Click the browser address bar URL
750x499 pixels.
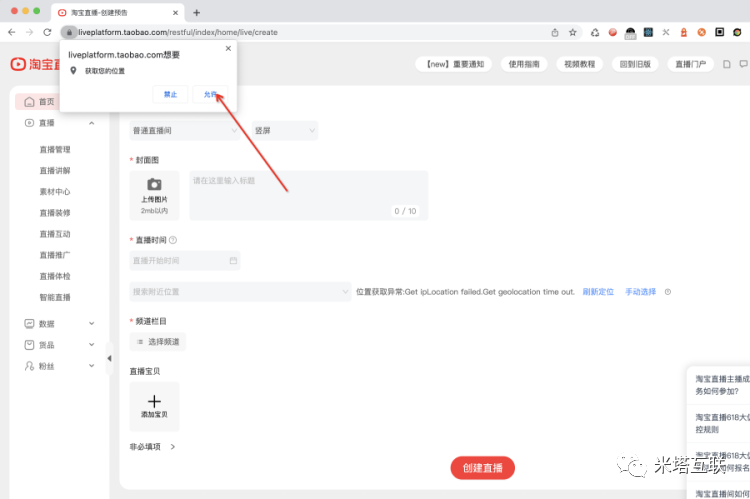178,32
